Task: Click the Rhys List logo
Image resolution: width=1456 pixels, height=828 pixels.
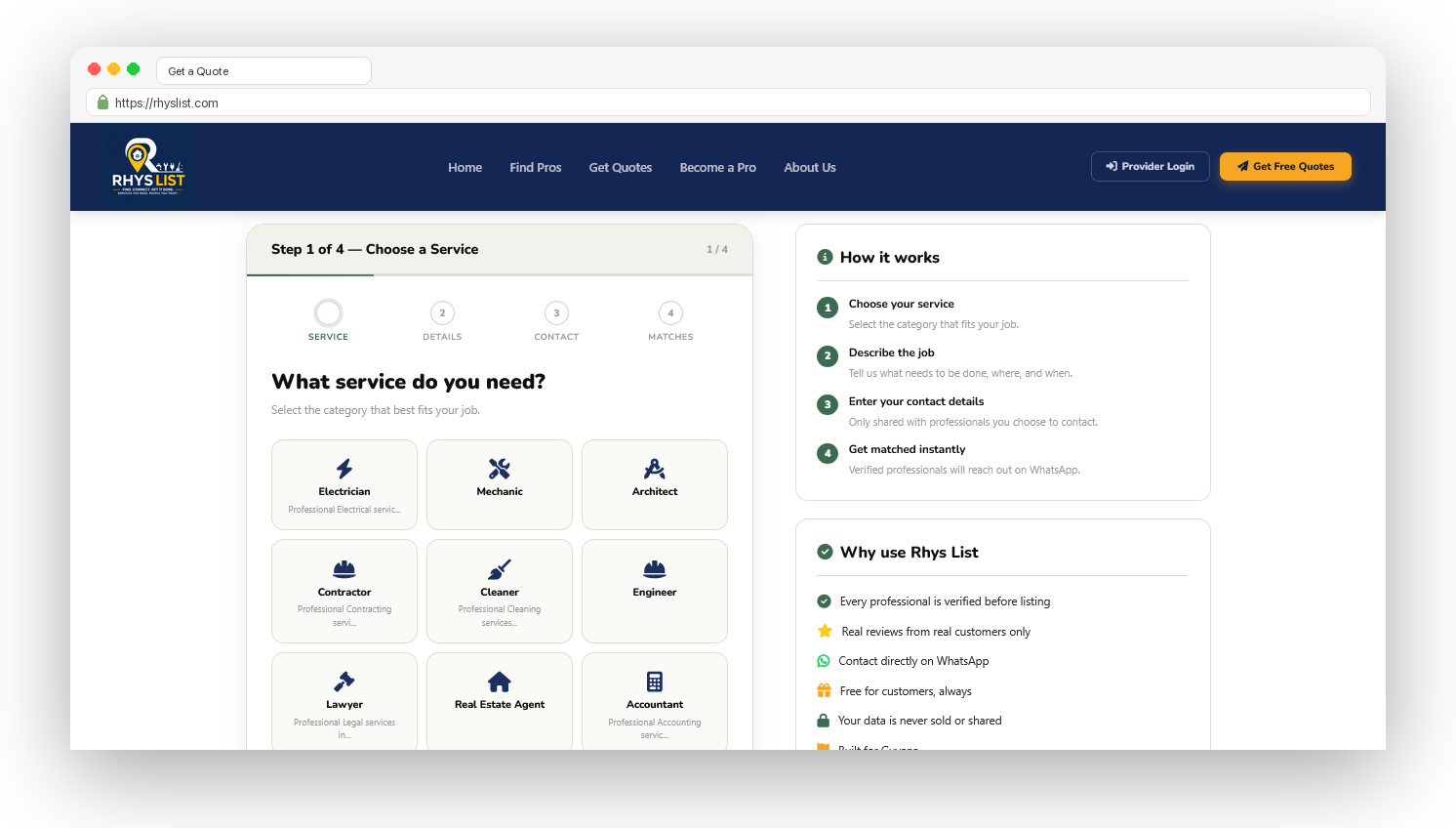Action: click(x=148, y=167)
